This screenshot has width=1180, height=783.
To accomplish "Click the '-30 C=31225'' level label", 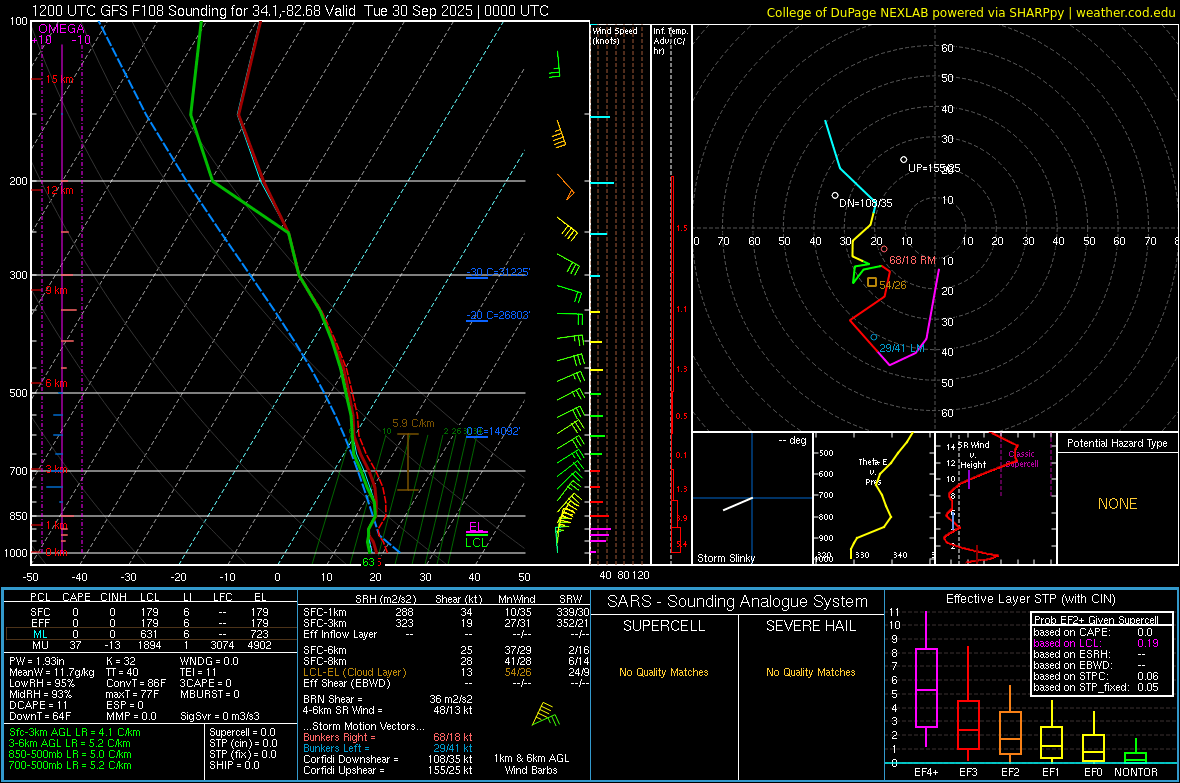I will pyautogui.click(x=498, y=272).
